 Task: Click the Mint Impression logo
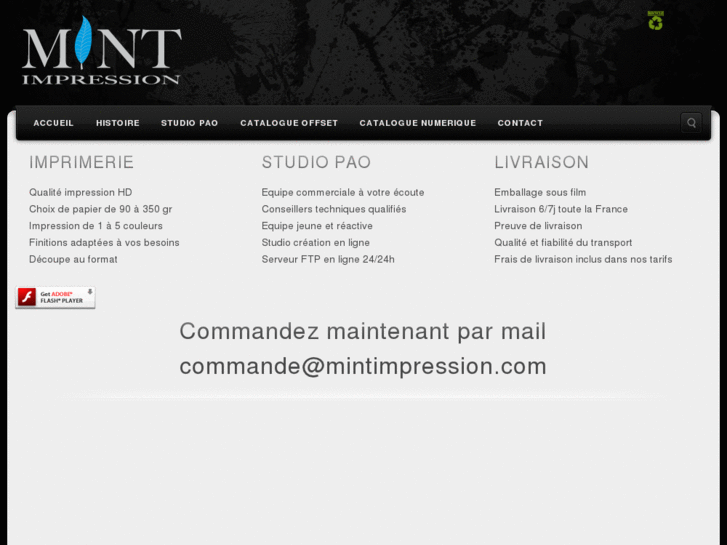(x=102, y=51)
